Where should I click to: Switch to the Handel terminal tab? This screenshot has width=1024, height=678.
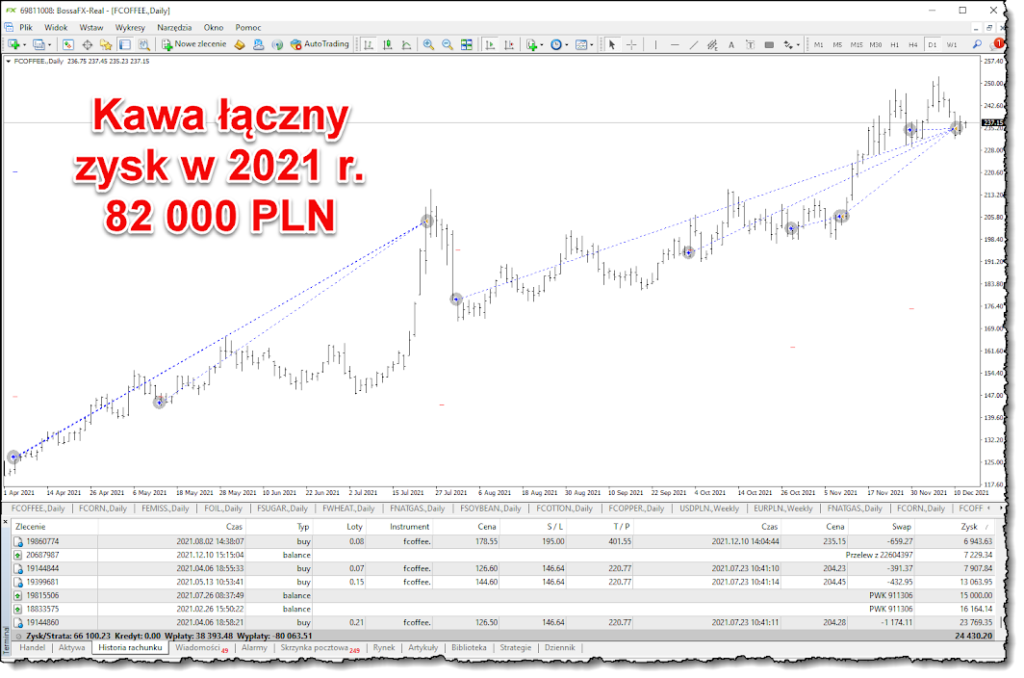click(x=33, y=648)
